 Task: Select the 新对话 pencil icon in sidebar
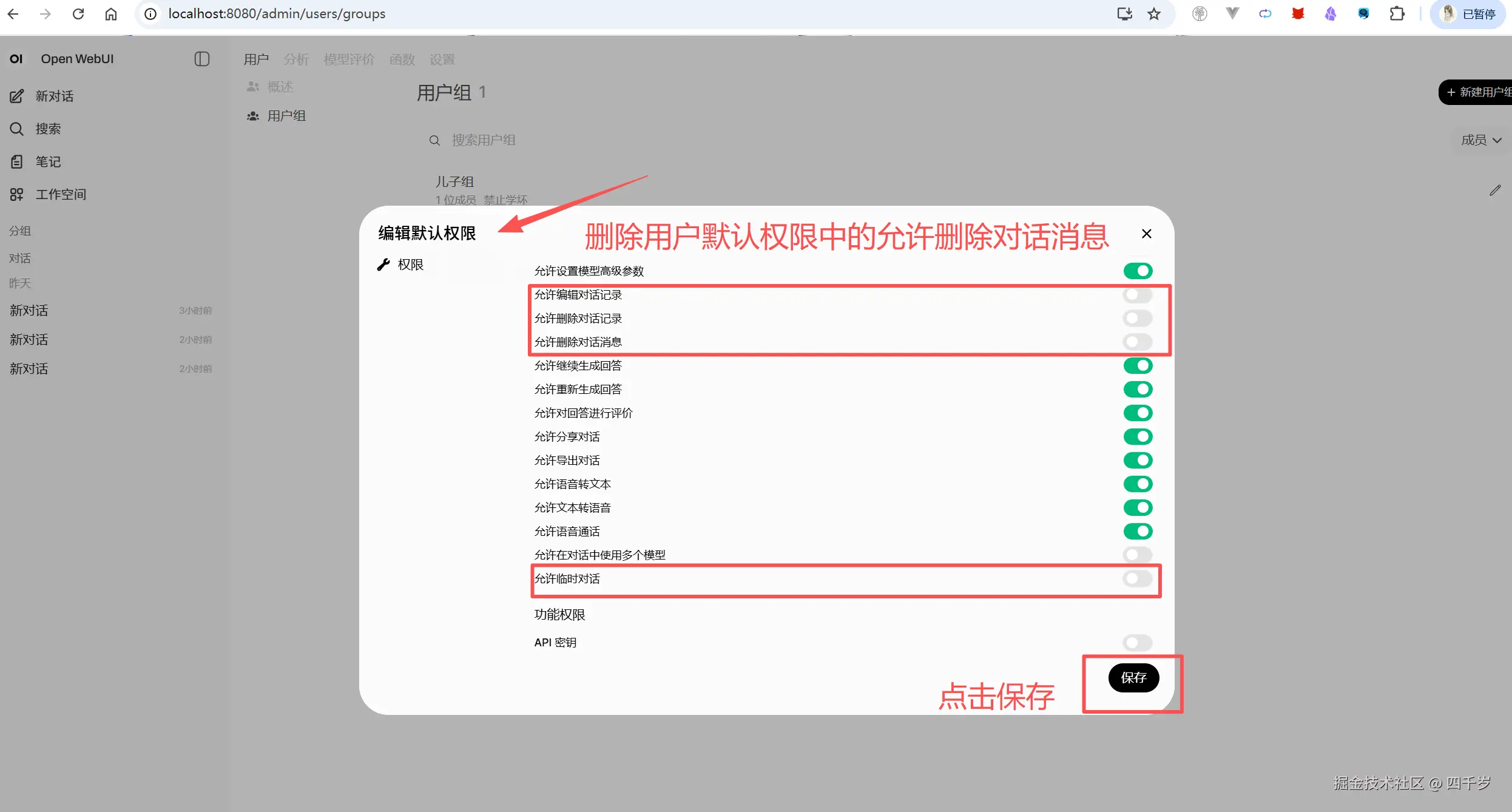(x=16, y=96)
